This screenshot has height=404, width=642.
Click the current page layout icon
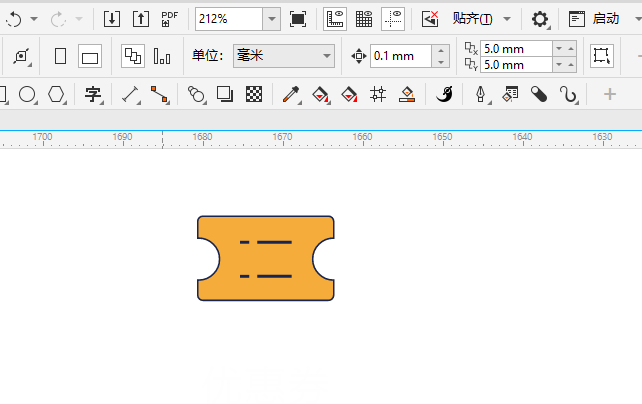[x=162, y=56]
